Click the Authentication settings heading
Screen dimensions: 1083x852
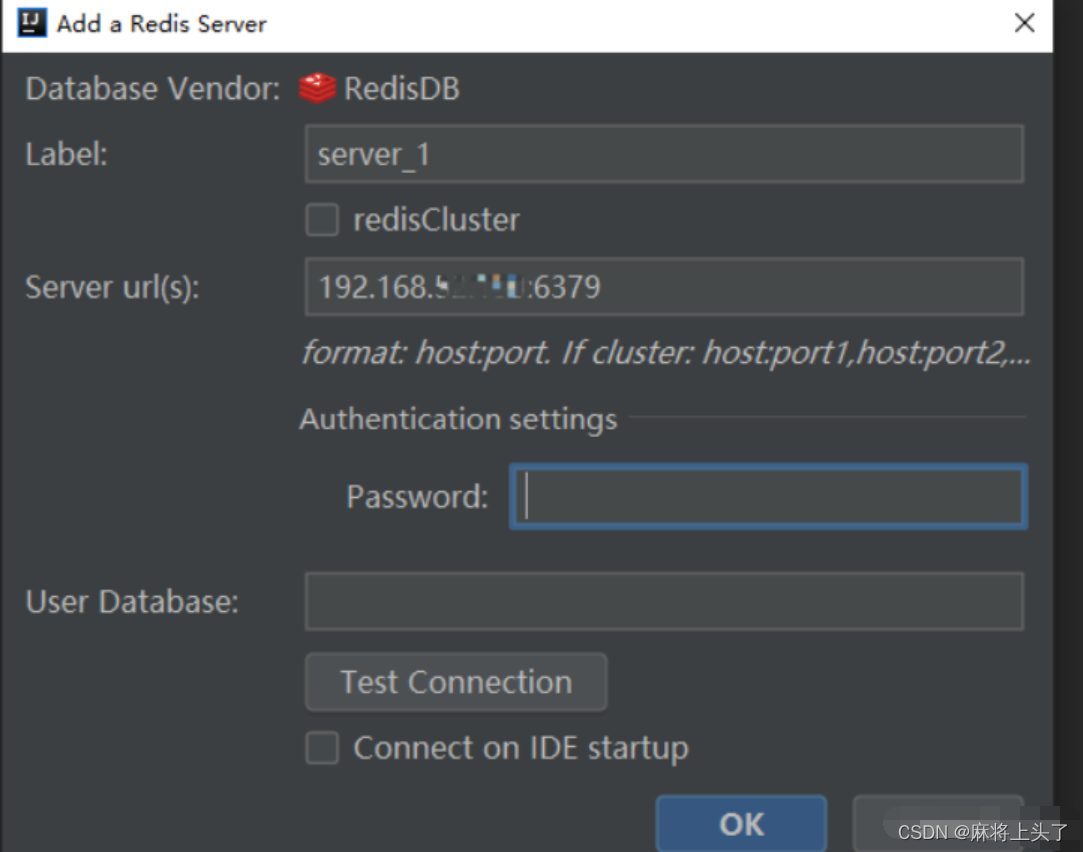tap(458, 419)
